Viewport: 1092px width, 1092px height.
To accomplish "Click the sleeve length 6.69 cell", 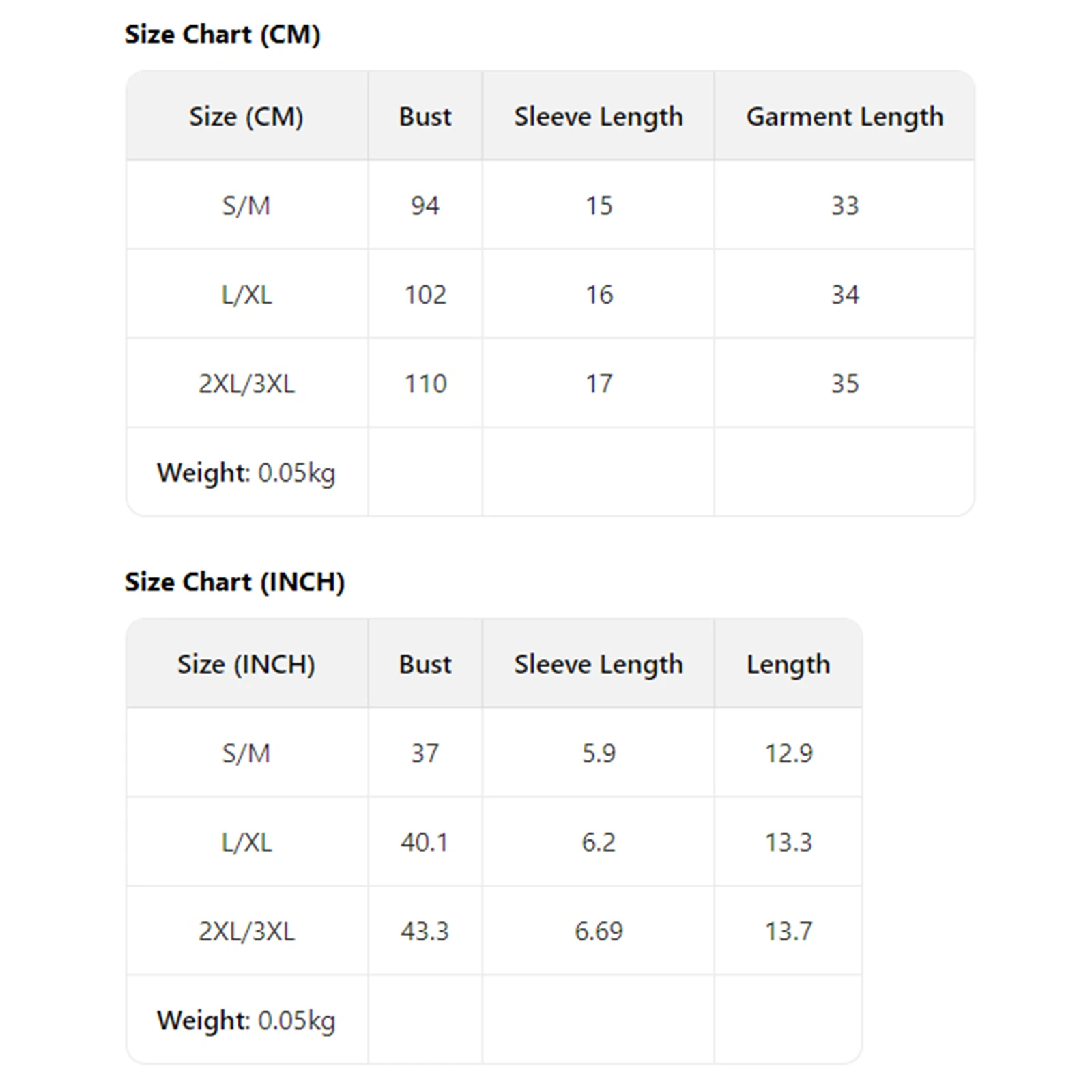I will click(599, 932).
